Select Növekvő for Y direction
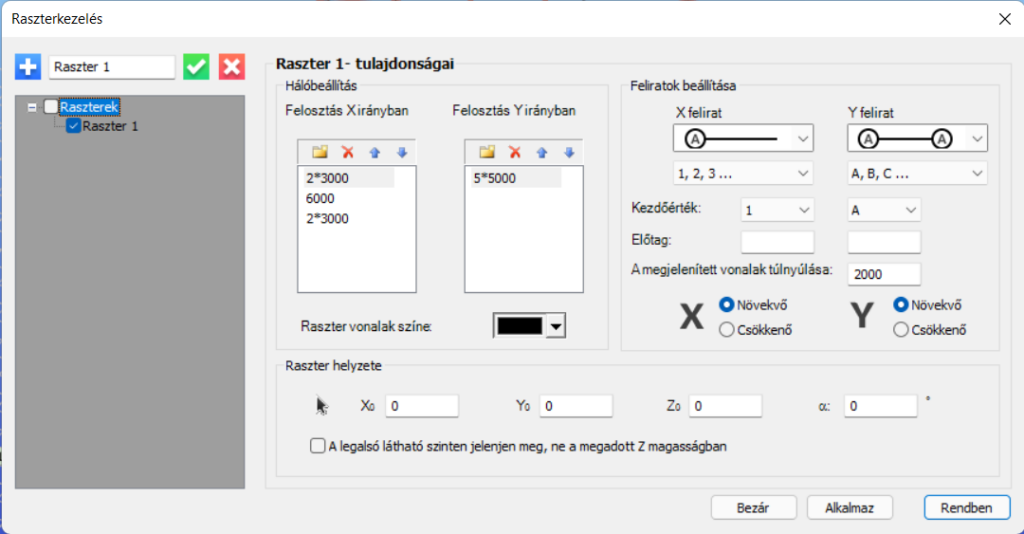The width and height of the screenshot is (1024, 534). point(901,305)
